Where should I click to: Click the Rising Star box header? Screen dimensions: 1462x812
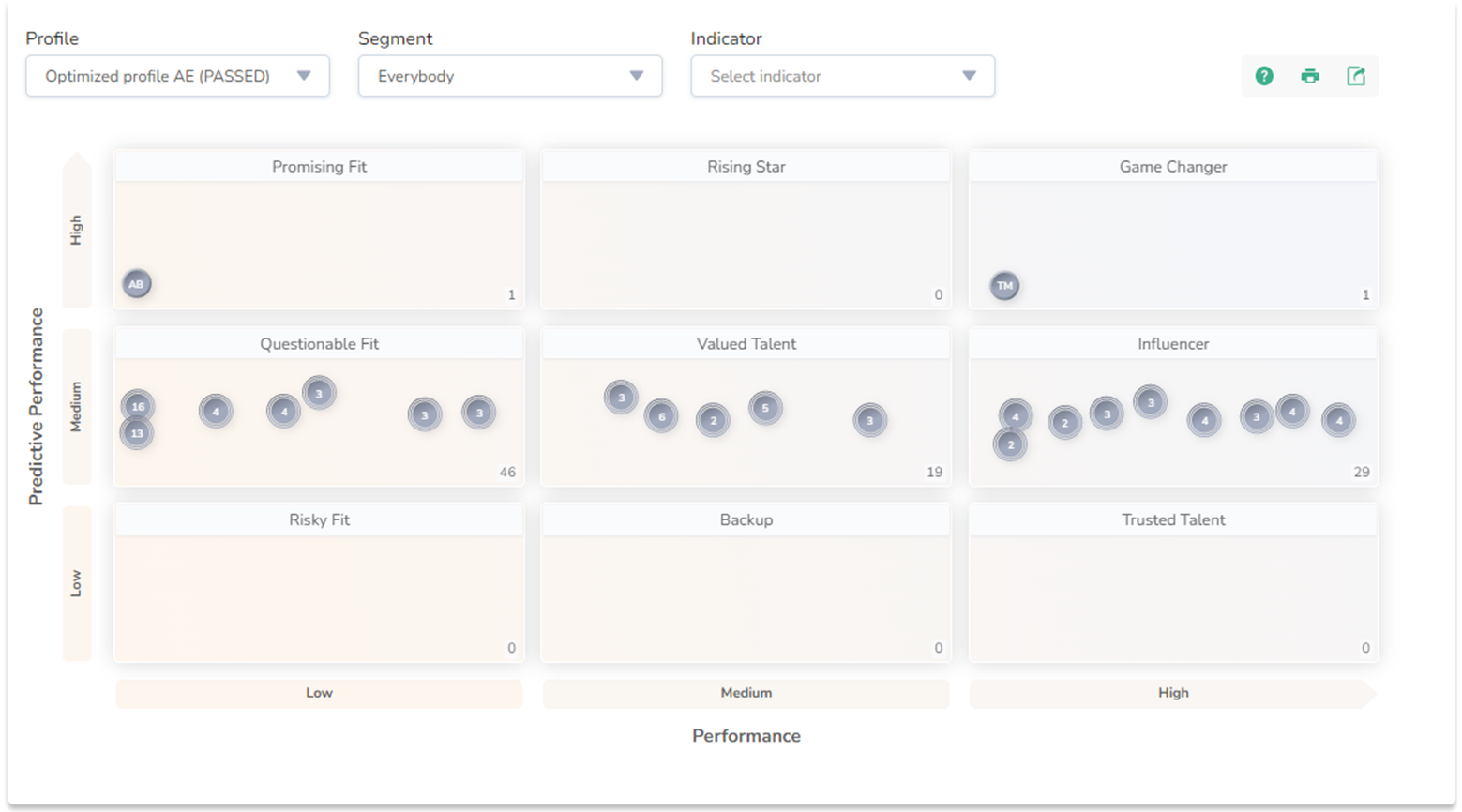click(746, 167)
